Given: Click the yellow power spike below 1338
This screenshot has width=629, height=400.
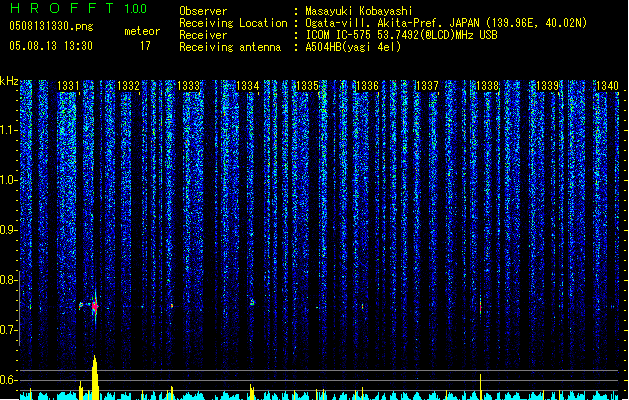Looking at the screenshot, I should [x=481, y=386].
